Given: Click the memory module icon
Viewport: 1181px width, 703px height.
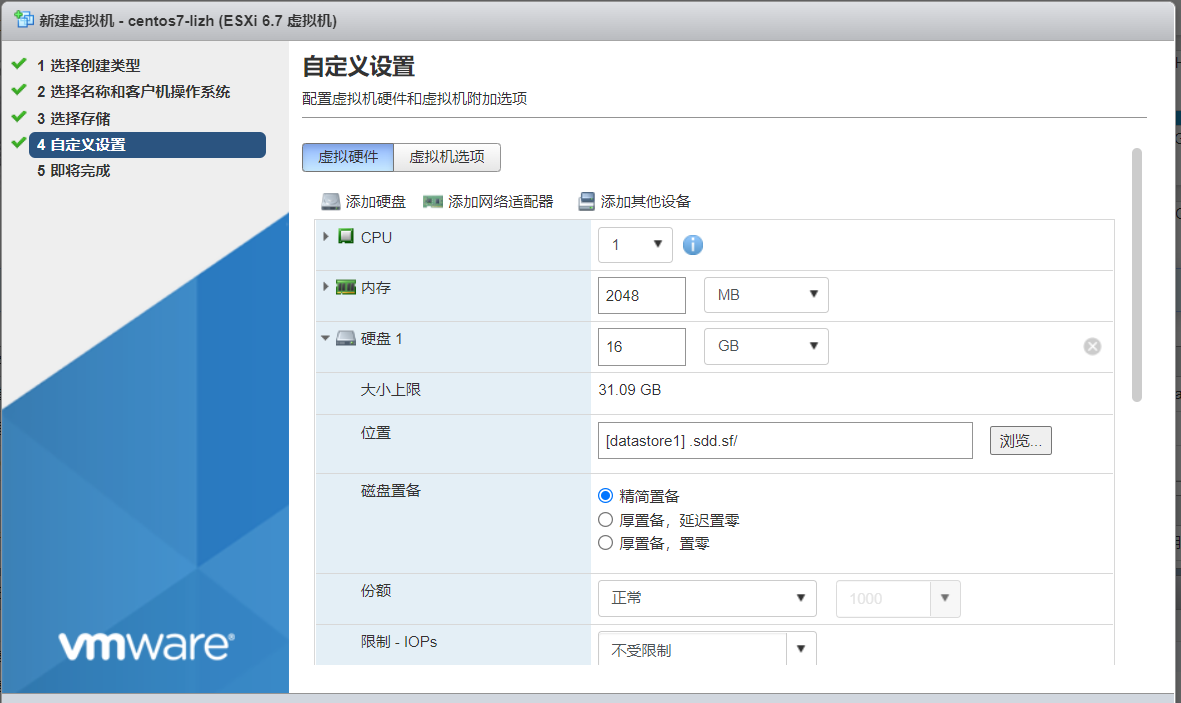Looking at the screenshot, I should coord(346,287).
